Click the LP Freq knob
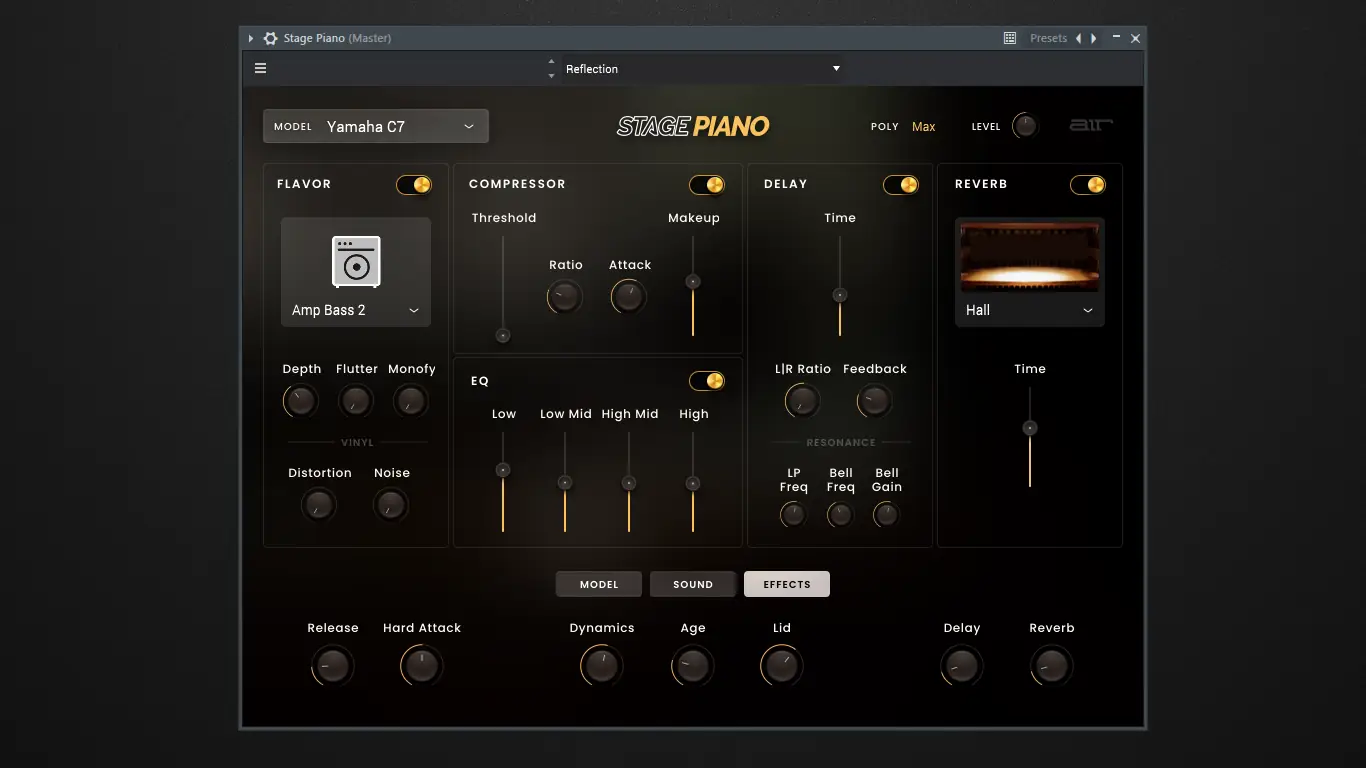This screenshot has width=1366, height=768. pos(793,515)
